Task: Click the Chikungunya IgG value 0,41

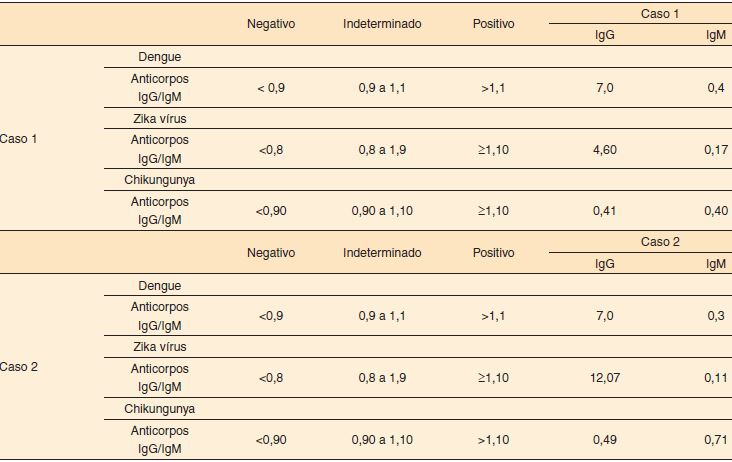Action: pos(605,211)
